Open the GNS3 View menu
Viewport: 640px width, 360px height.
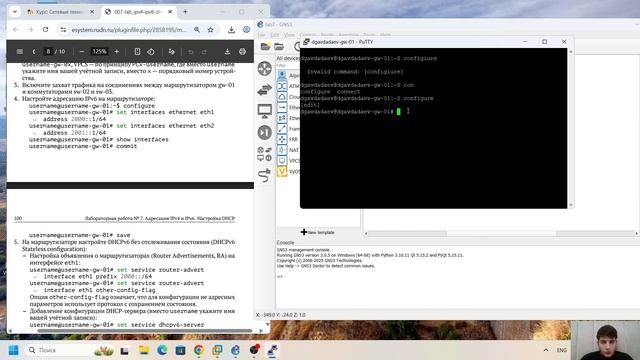coord(289,35)
